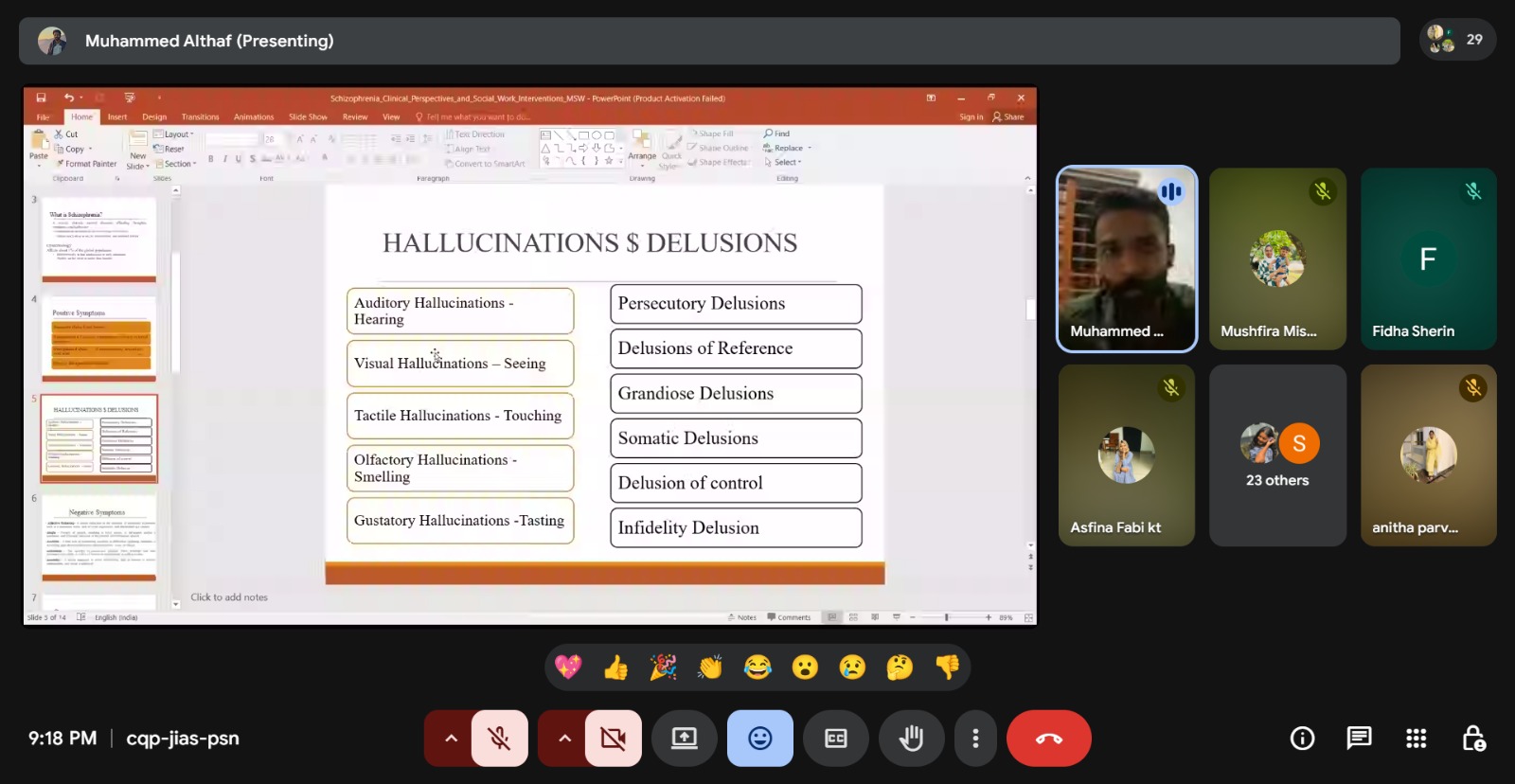Unmute the microphone

pyautogui.click(x=499, y=739)
